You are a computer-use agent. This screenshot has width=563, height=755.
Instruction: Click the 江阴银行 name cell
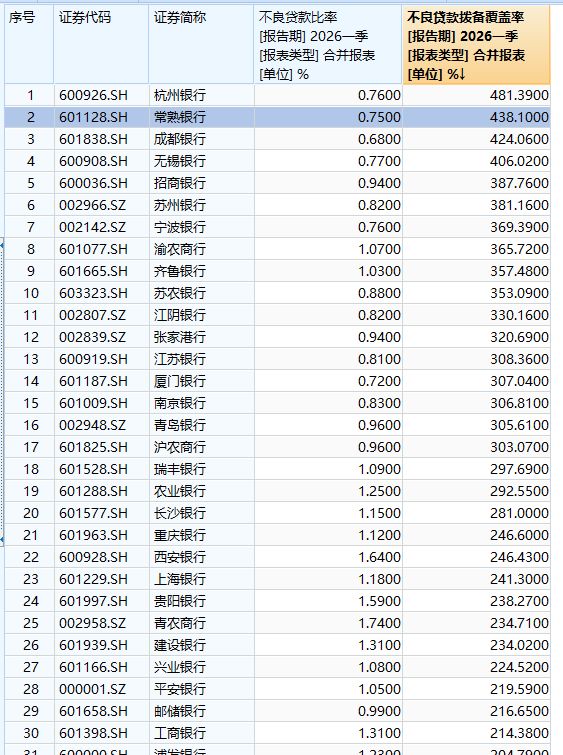pyautogui.click(x=180, y=315)
